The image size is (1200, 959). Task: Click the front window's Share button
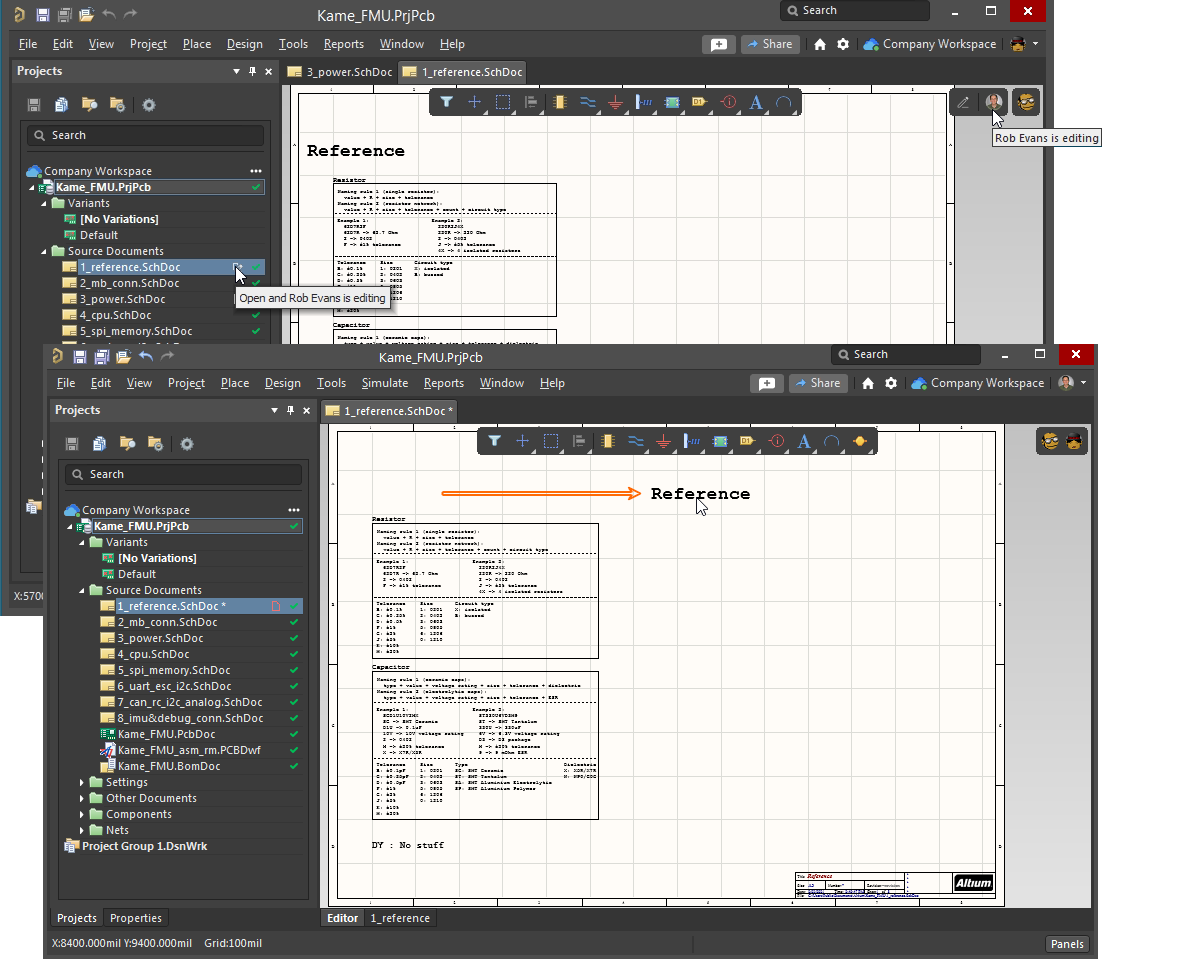[817, 383]
